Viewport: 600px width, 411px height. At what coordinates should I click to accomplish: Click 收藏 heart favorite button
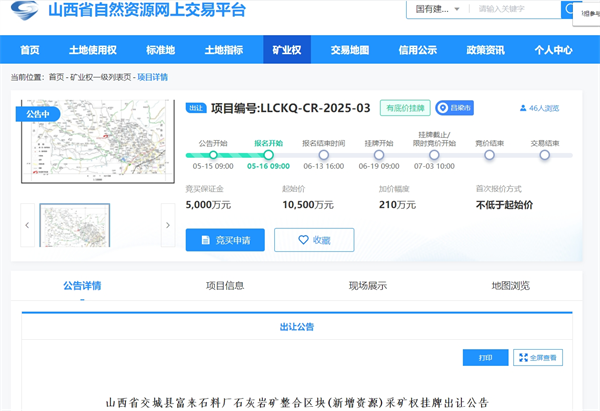click(313, 240)
